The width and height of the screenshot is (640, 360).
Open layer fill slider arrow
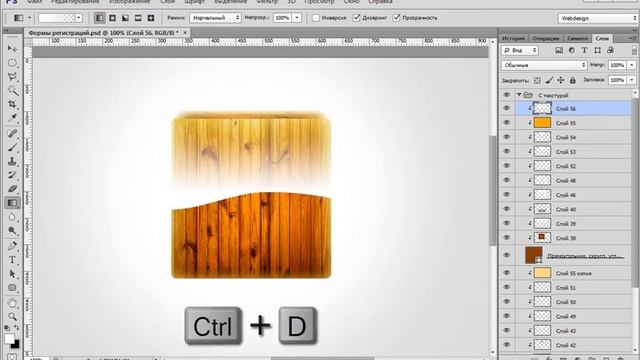click(x=631, y=80)
